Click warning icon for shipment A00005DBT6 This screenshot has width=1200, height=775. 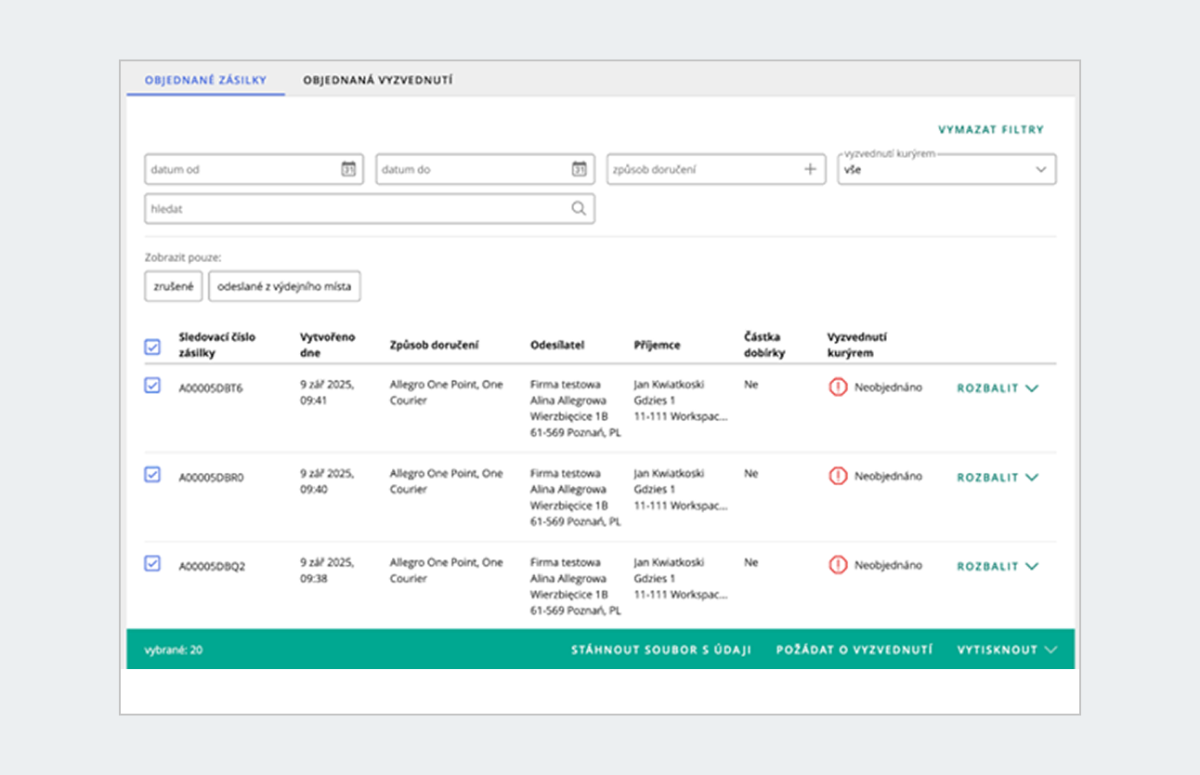[838, 387]
